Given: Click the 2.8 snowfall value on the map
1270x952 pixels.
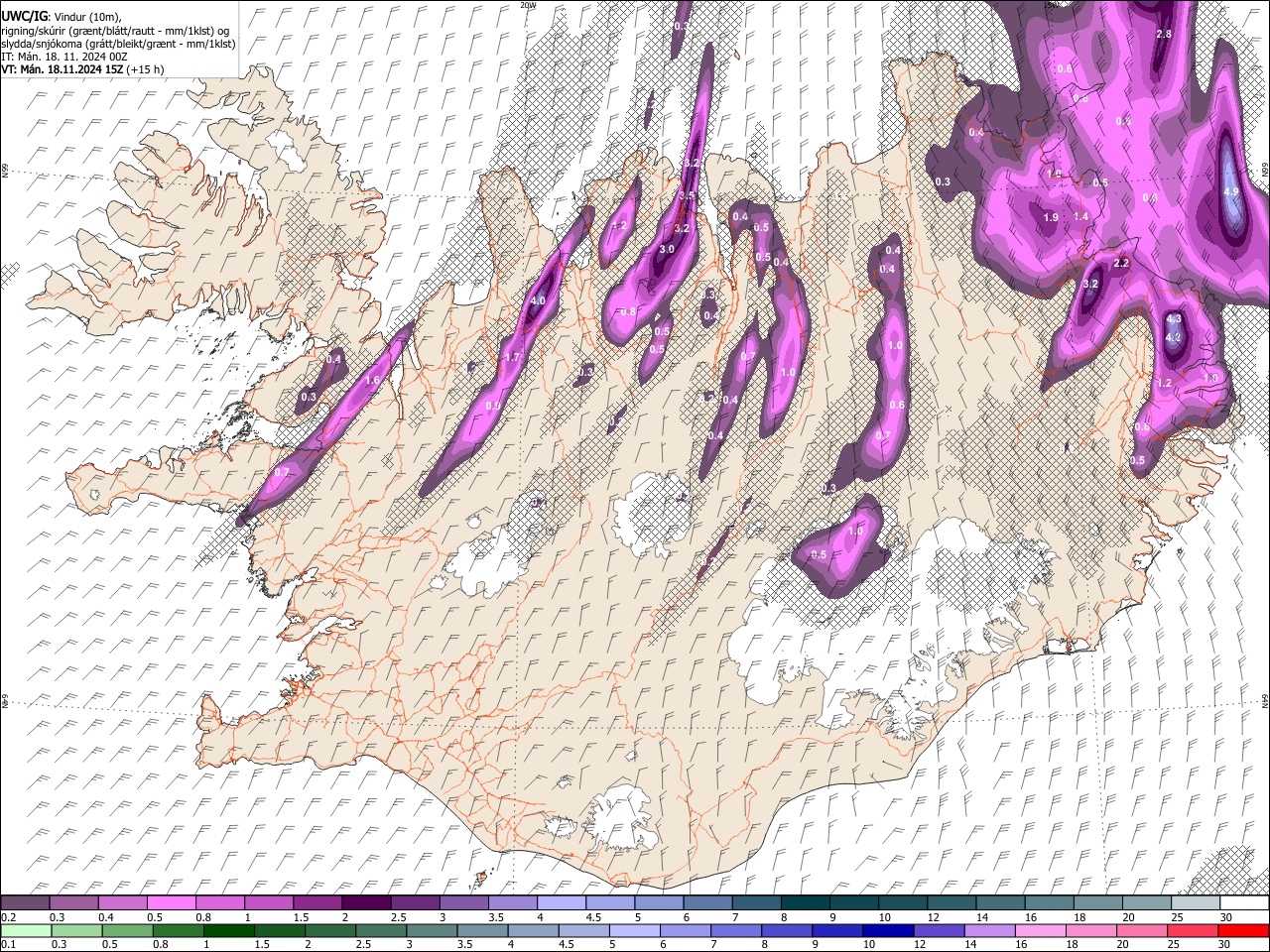Looking at the screenshot, I should [1165, 34].
